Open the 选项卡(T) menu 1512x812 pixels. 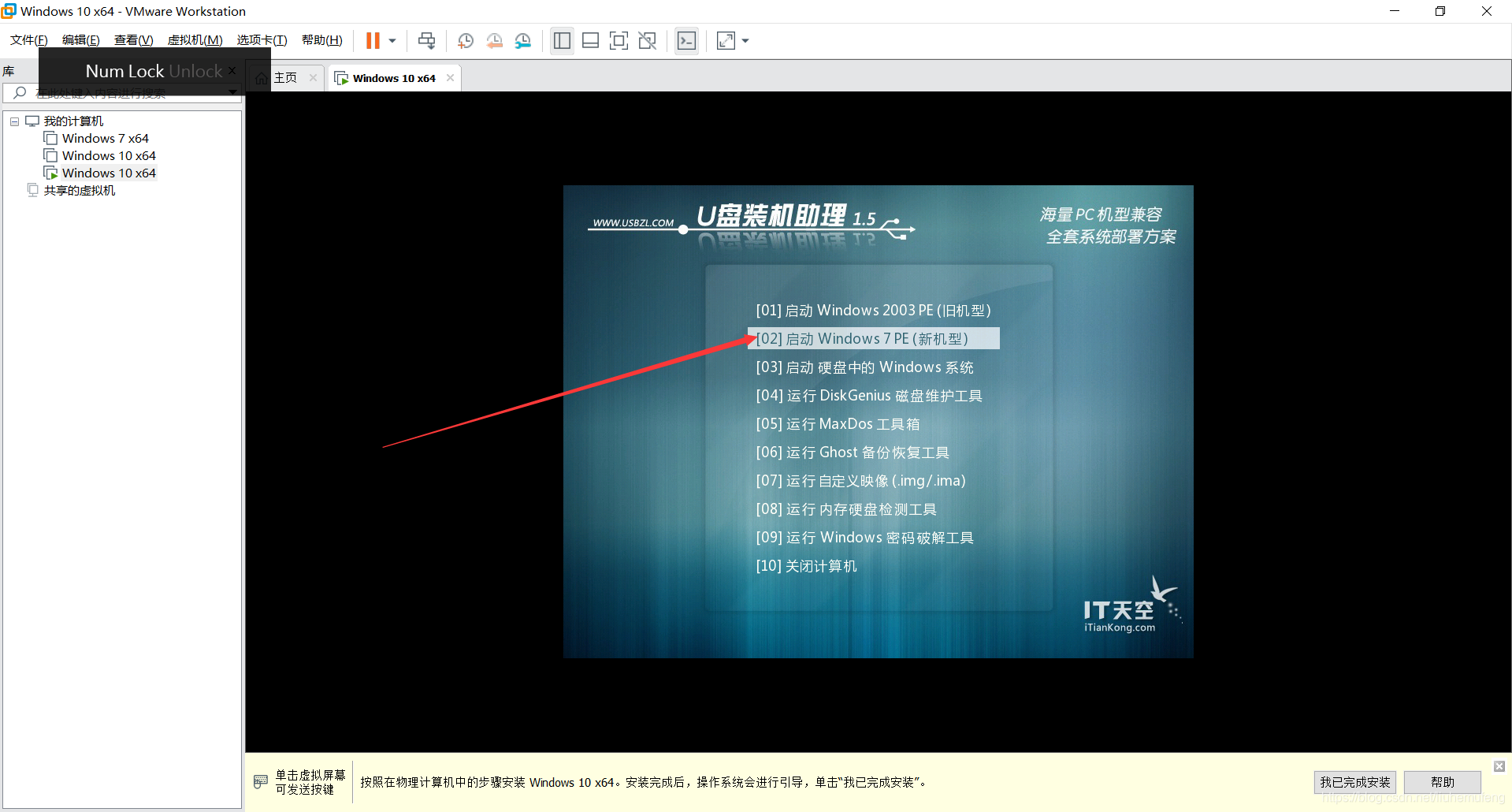click(262, 40)
